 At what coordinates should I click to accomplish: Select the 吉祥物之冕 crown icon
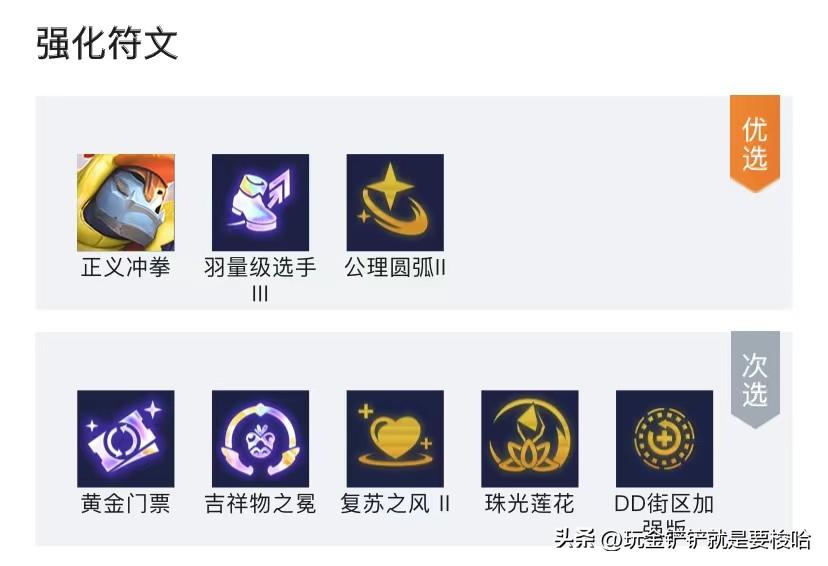click(x=260, y=439)
